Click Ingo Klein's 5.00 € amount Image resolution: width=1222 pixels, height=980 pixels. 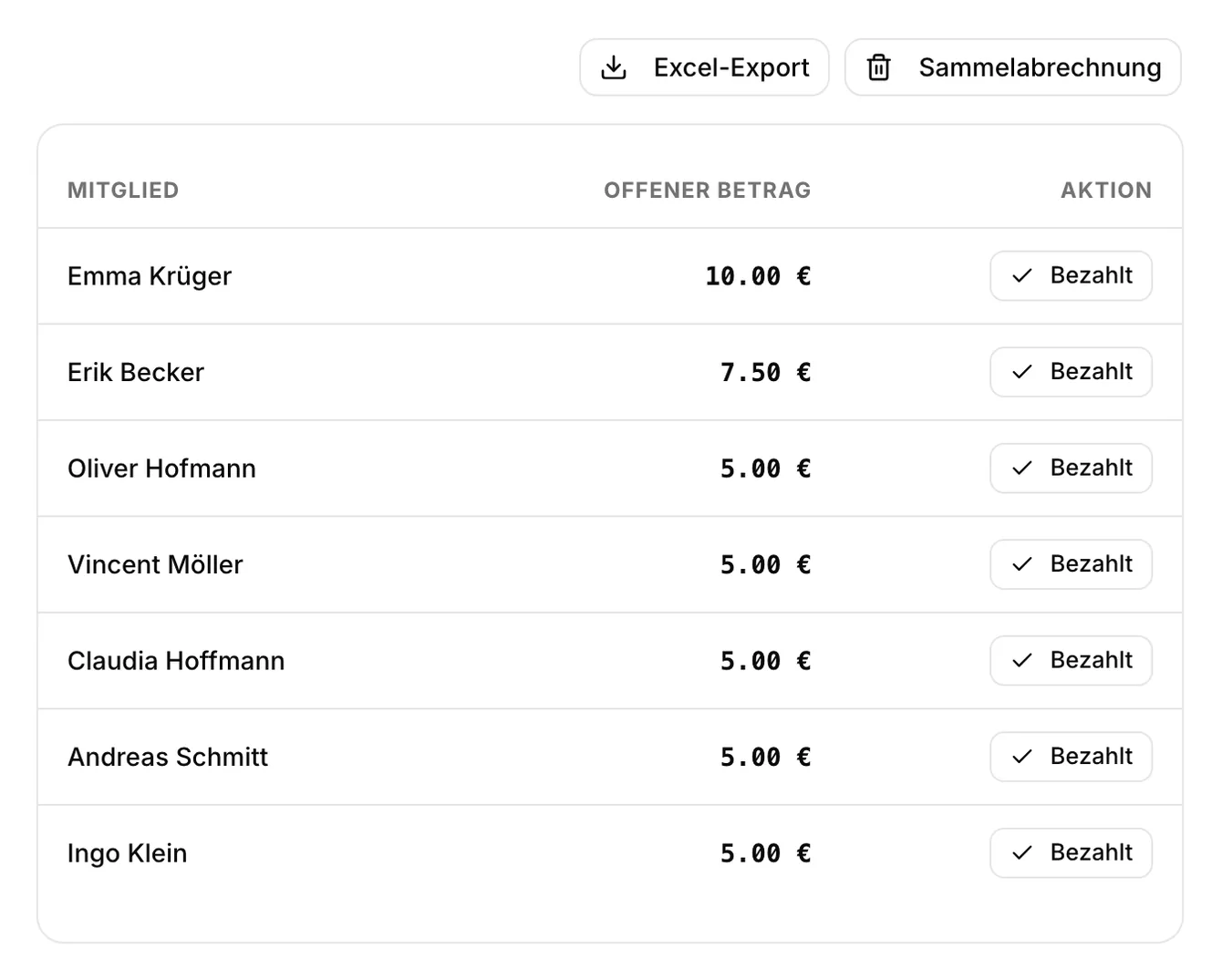tap(765, 853)
